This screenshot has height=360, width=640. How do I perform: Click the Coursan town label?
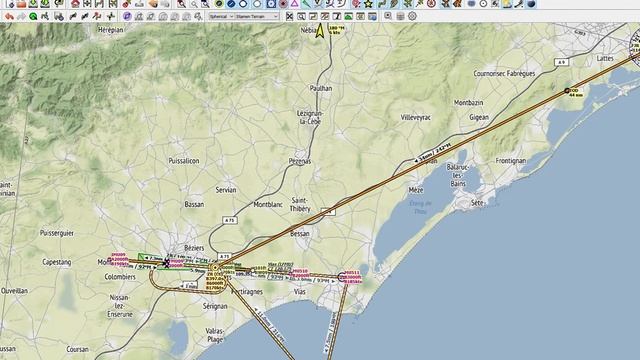pos(78,349)
